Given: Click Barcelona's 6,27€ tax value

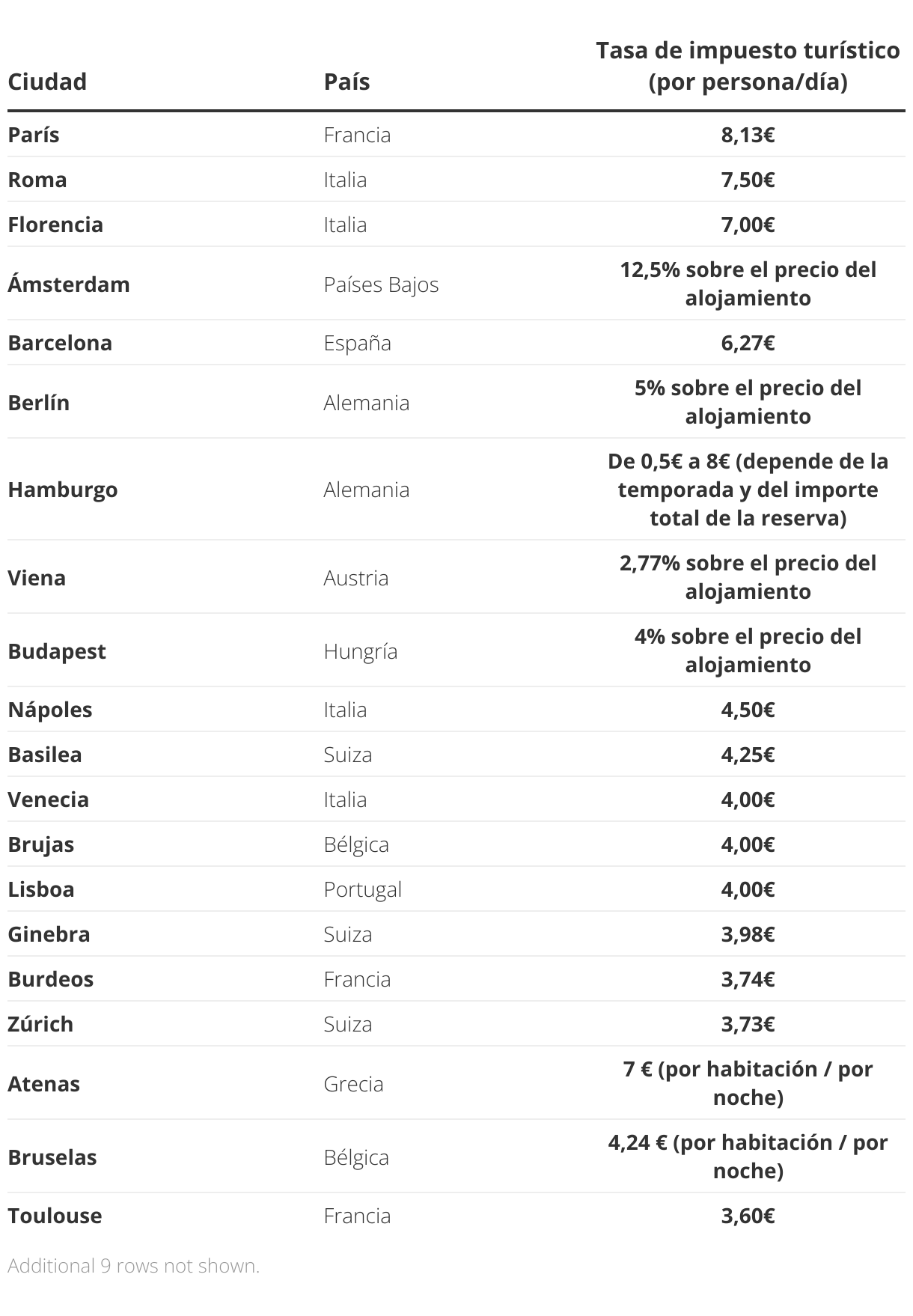Looking at the screenshot, I should point(748,343).
